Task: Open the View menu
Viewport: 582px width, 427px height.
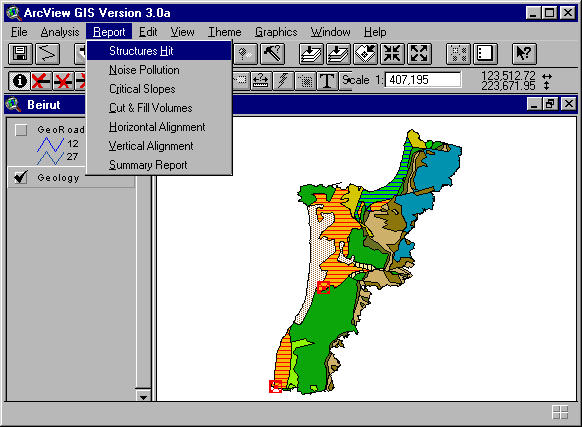Action: [x=182, y=32]
